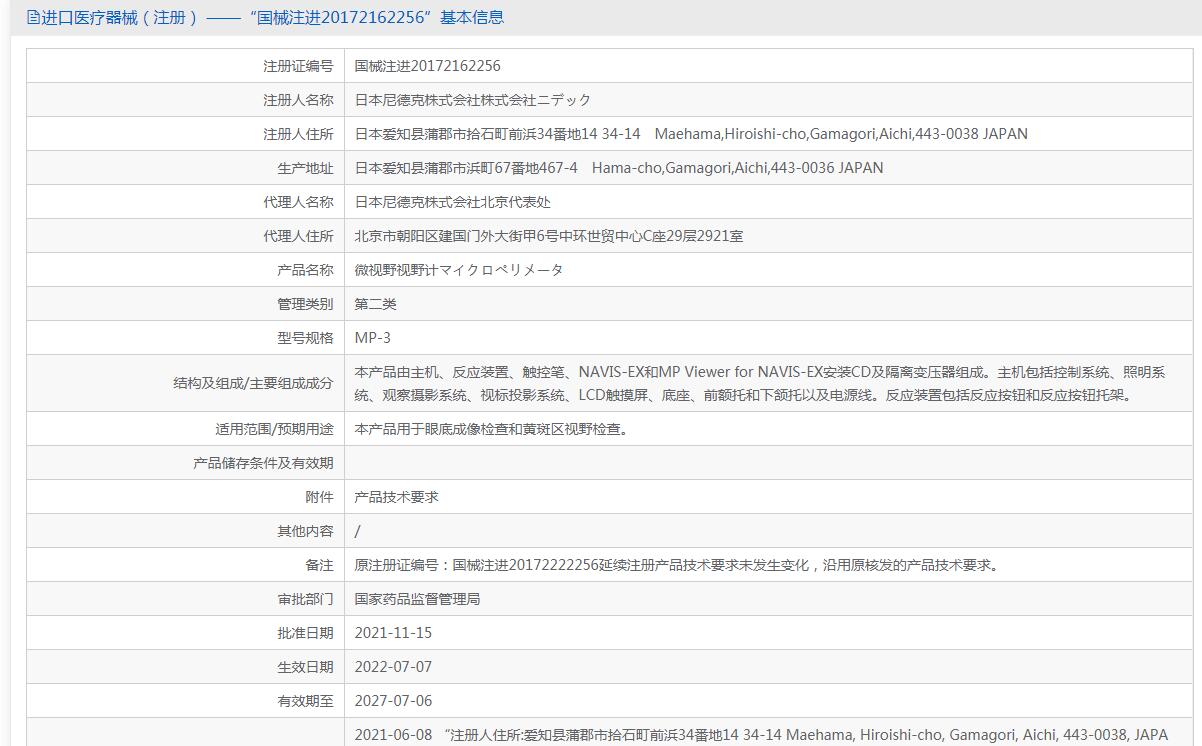Select the remark text starting 原注册证编号
Screen dimensions: 1202x746
677,565
